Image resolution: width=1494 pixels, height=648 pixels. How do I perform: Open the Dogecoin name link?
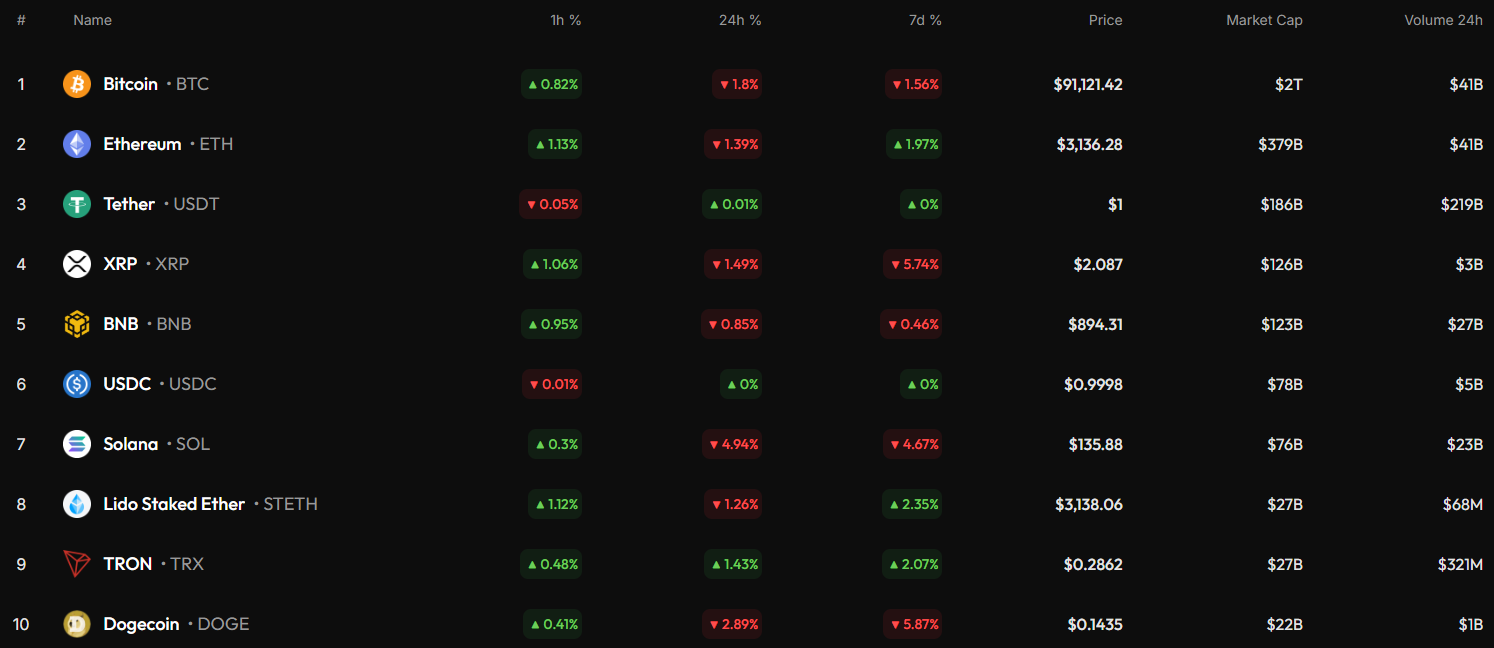(141, 624)
